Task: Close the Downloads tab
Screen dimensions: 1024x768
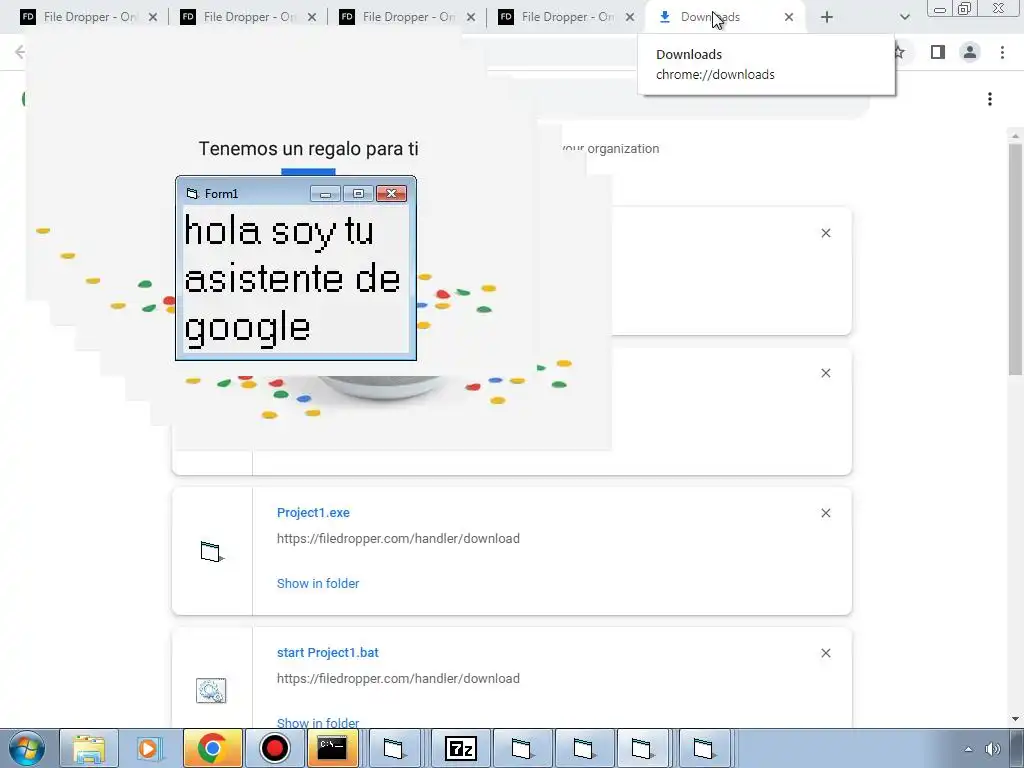Action: click(x=789, y=17)
